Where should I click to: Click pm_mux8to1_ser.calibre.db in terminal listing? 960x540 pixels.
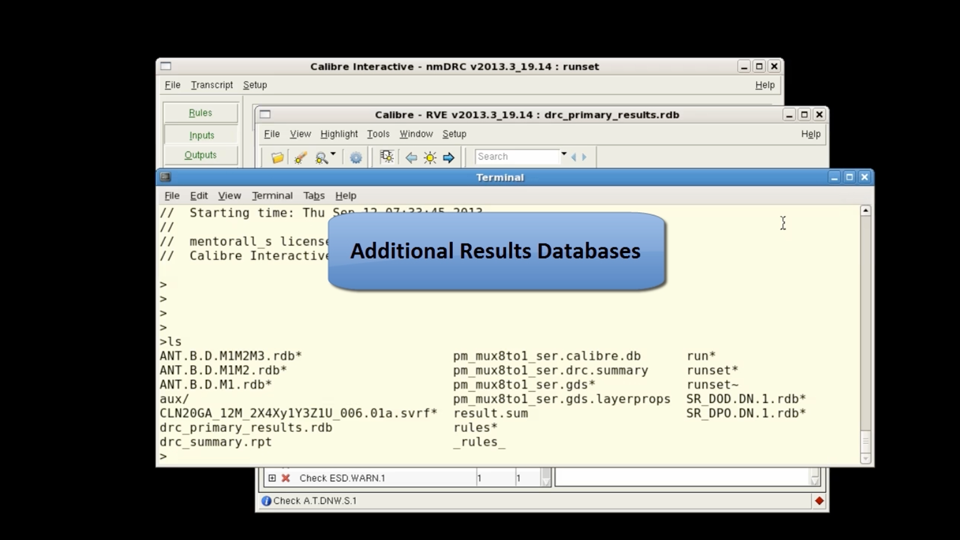tap(547, 356)
